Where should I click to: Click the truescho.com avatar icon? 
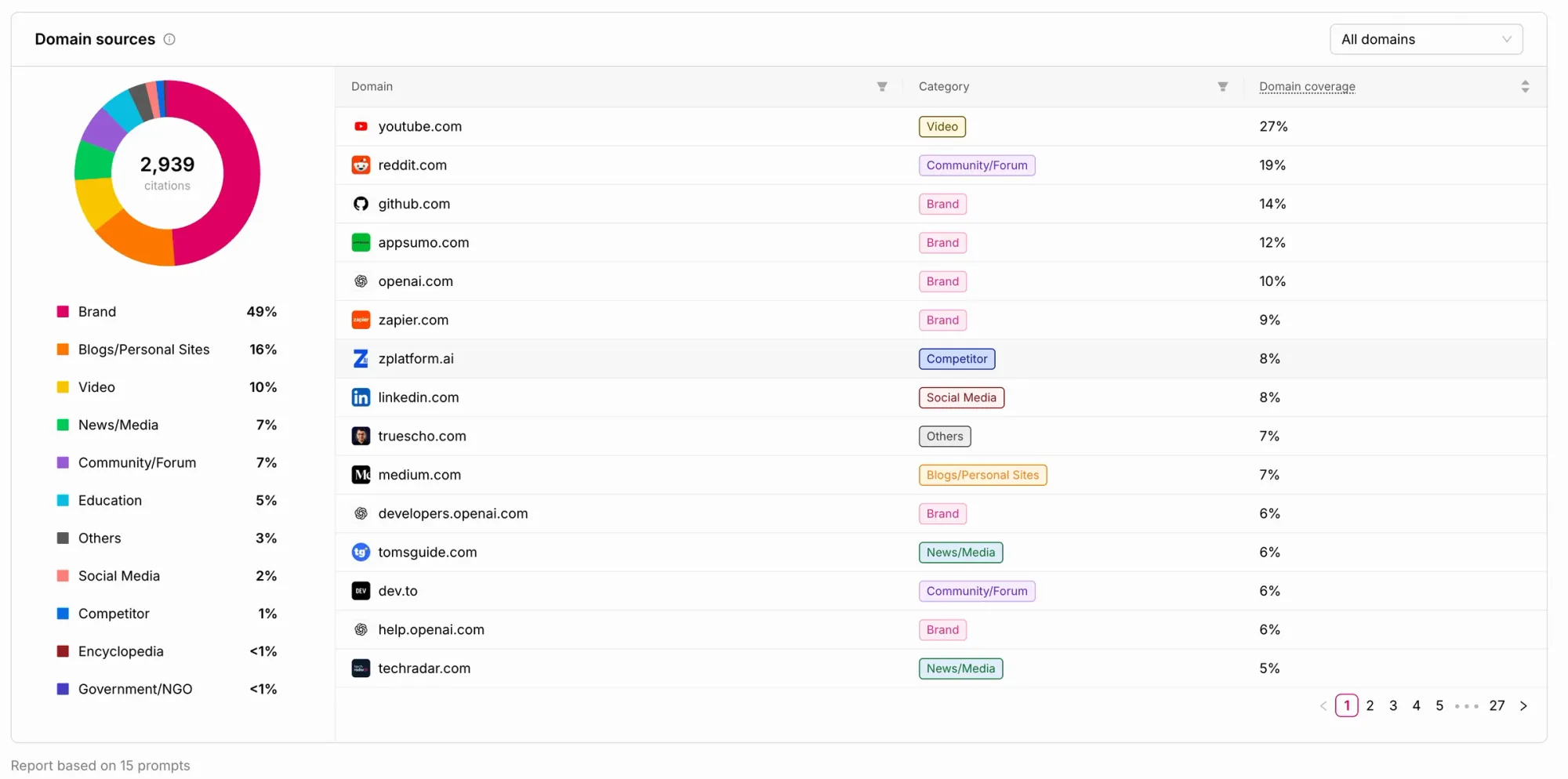click(x=361, y=437)
